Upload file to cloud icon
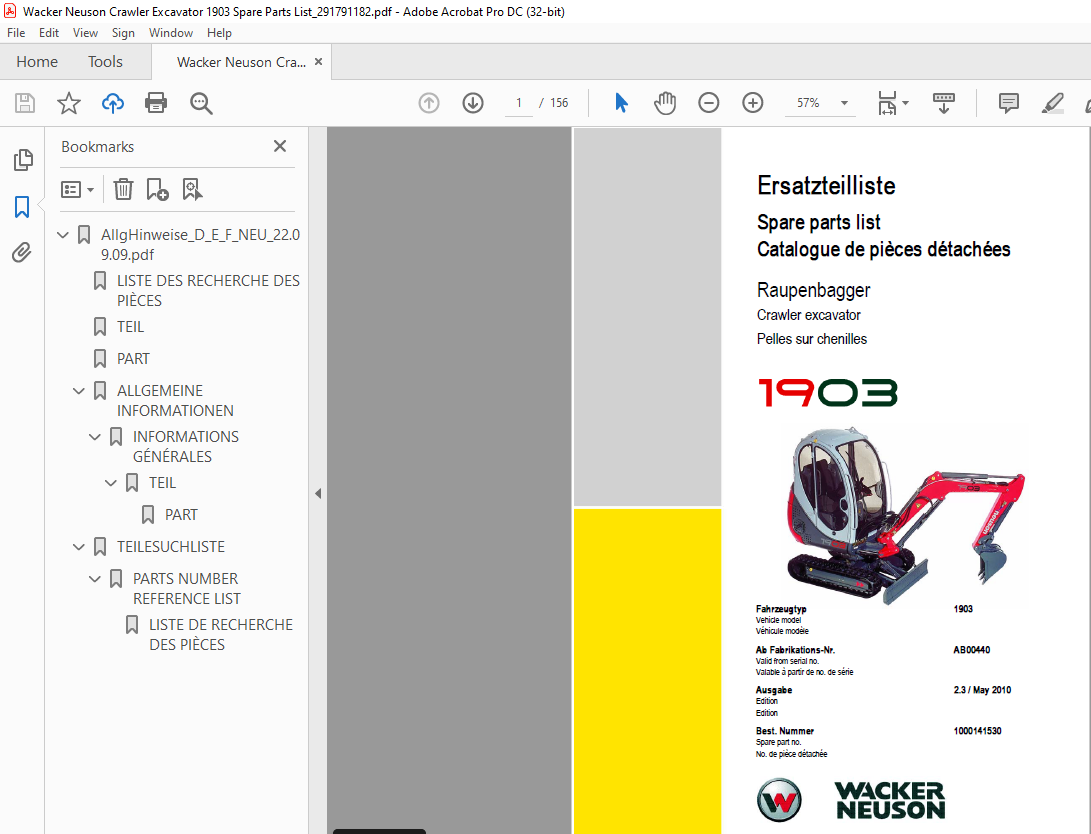 [113, 103]
